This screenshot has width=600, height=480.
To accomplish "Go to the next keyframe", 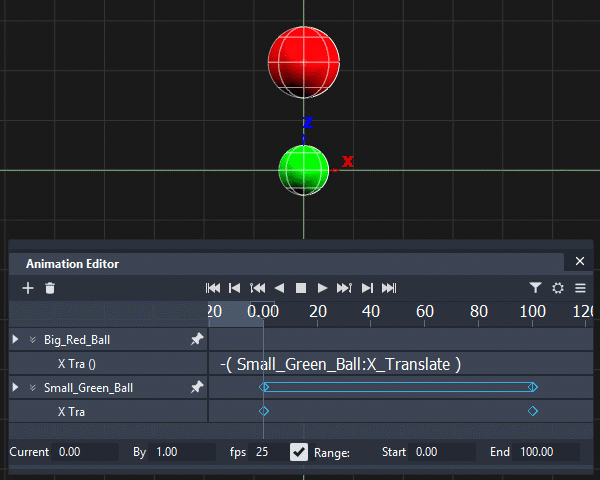I will point(344,288).
